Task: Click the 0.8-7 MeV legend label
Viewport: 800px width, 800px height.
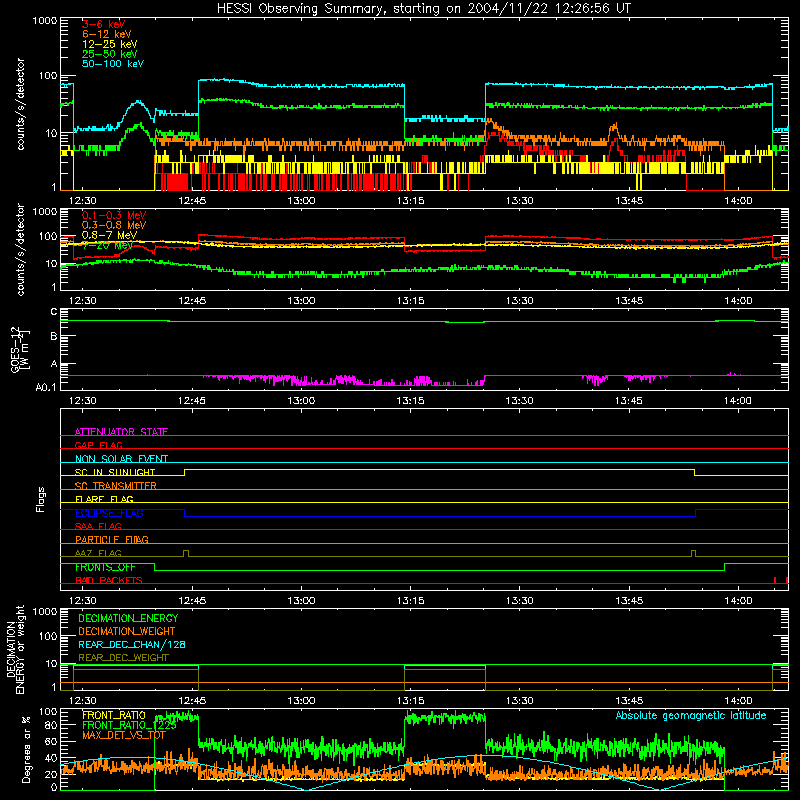Action: pyautogui.click(x=109, y=235)
